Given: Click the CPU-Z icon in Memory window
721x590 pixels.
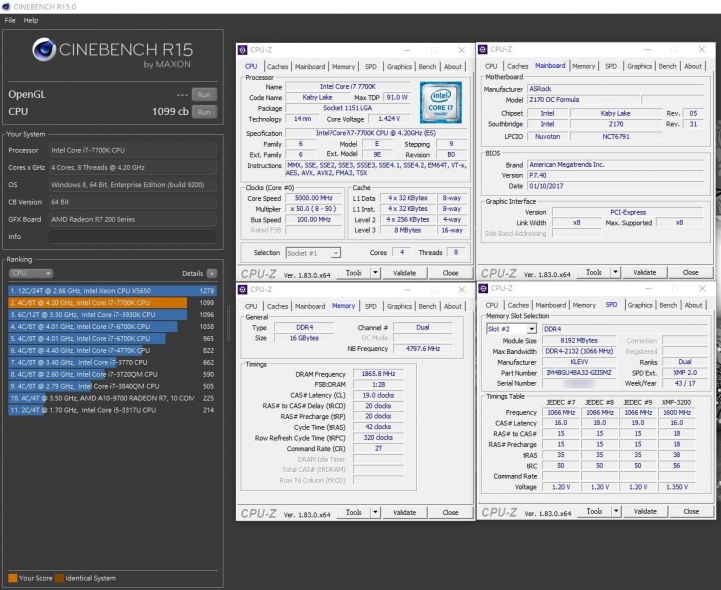Looking at the screenshot, I should coord(242,289).
